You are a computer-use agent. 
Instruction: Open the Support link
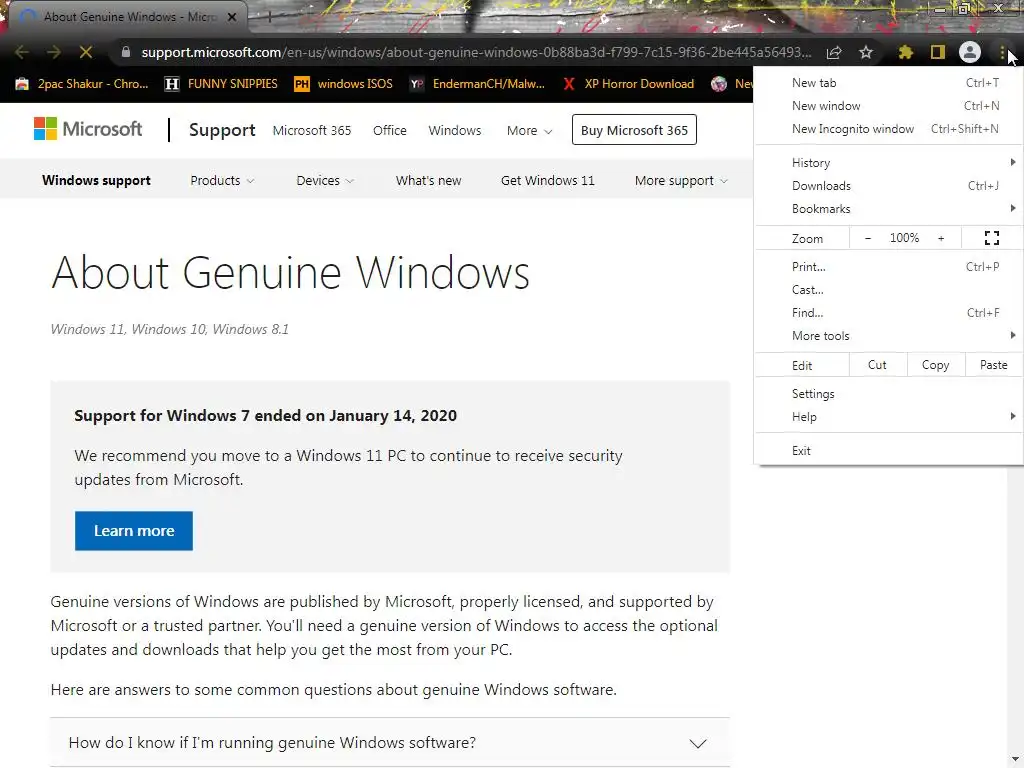[222, 130]
